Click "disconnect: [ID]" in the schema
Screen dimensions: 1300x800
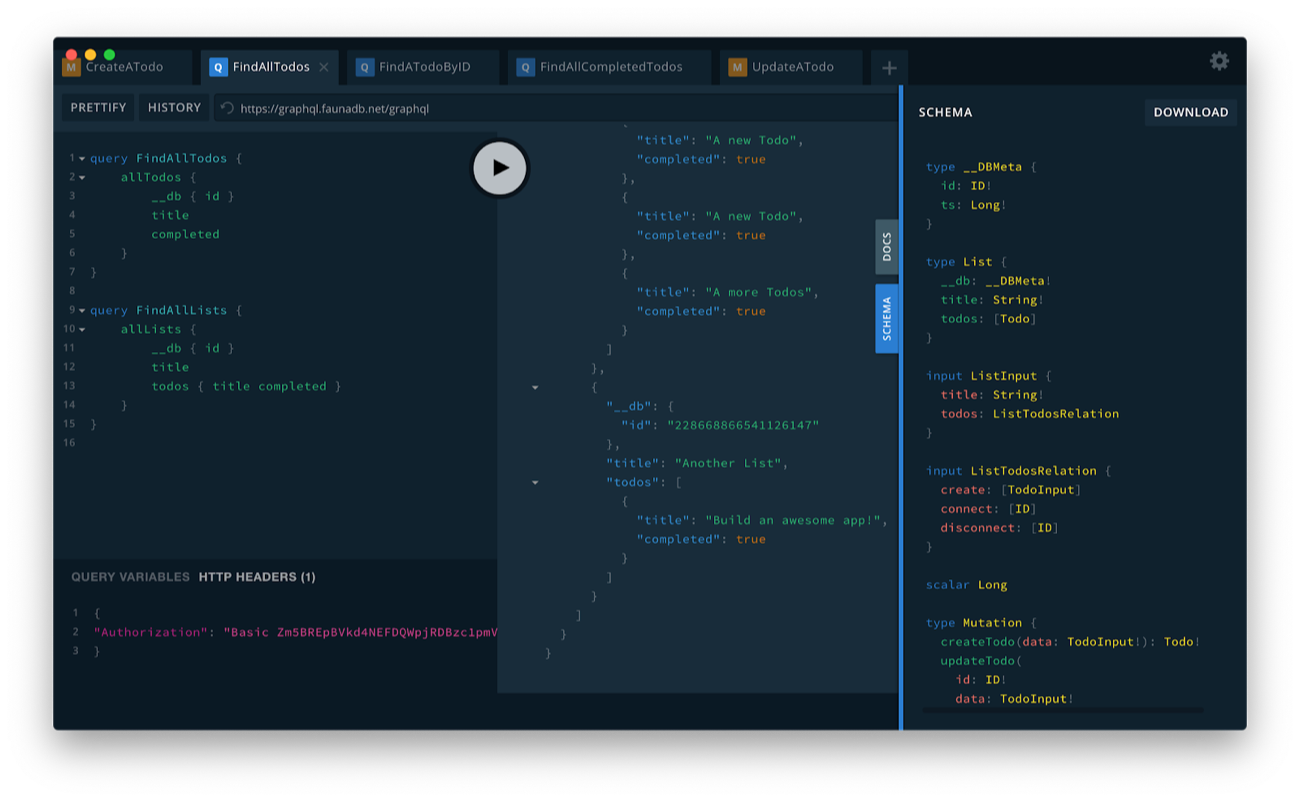(x=999, y=528)
